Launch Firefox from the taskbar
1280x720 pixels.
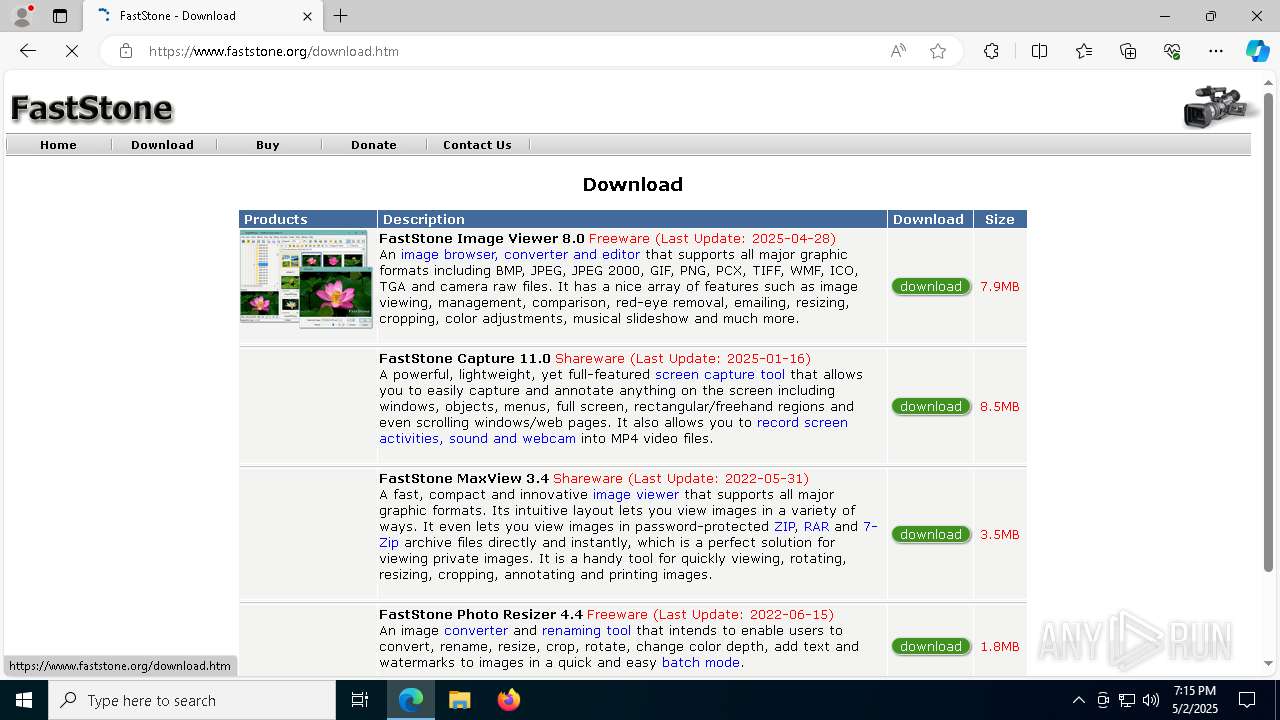coord(509,700)
